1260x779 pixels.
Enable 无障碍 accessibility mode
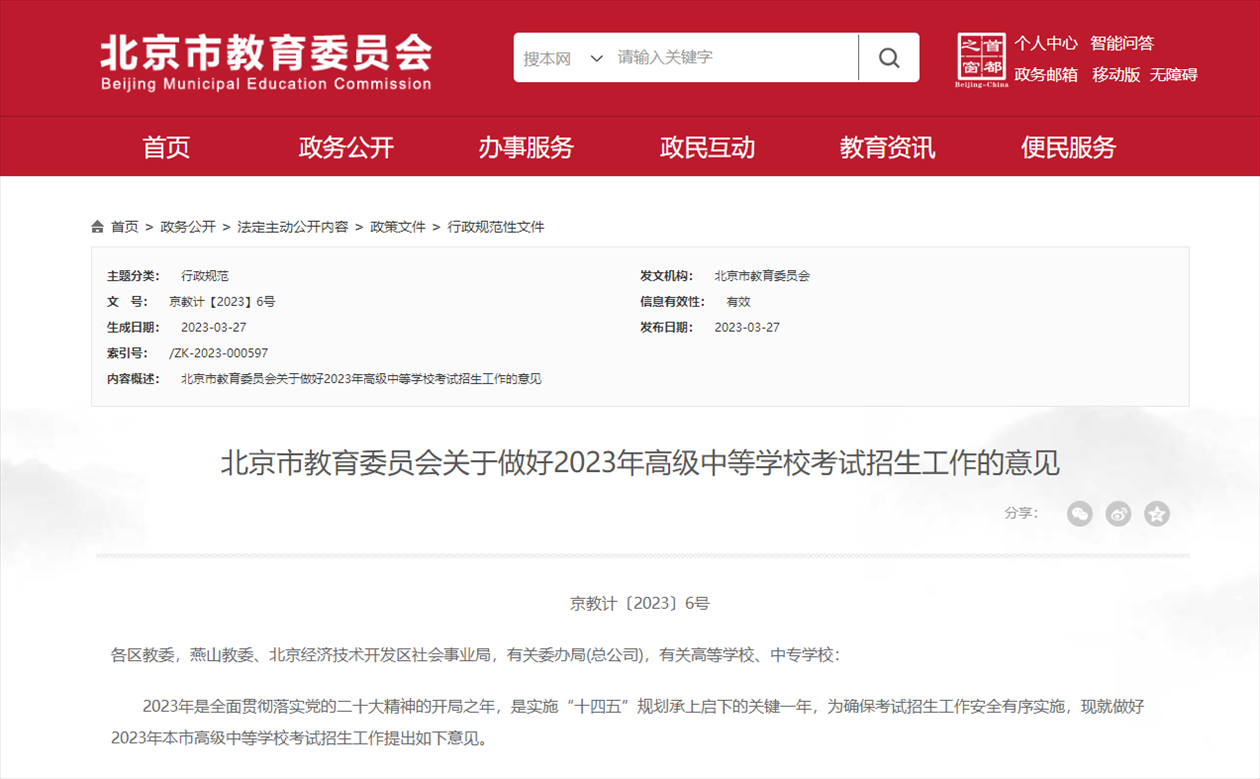[1173, 74]
